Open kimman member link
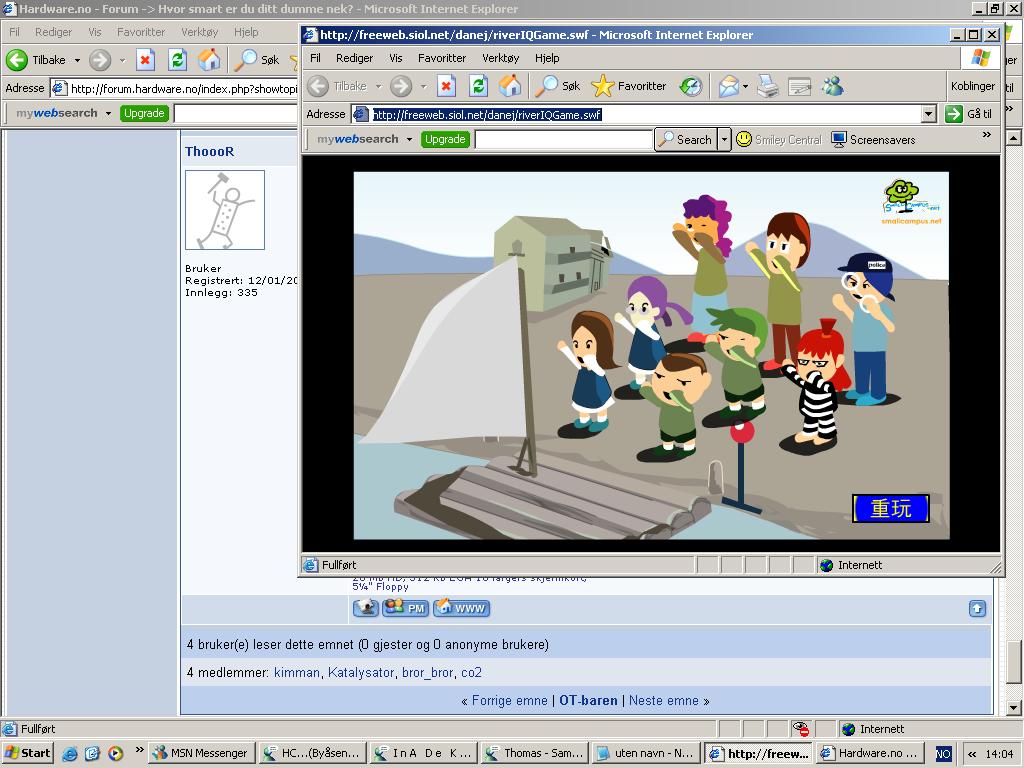The image size is (1024, 768). [297, 673]
